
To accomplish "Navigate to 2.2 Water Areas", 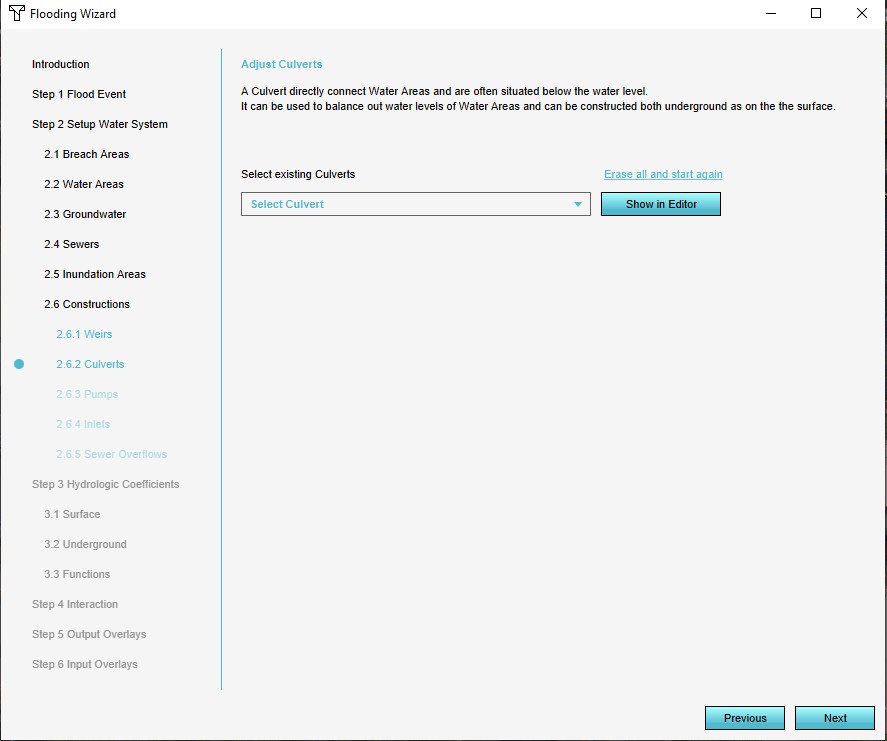I will [83, 184].
